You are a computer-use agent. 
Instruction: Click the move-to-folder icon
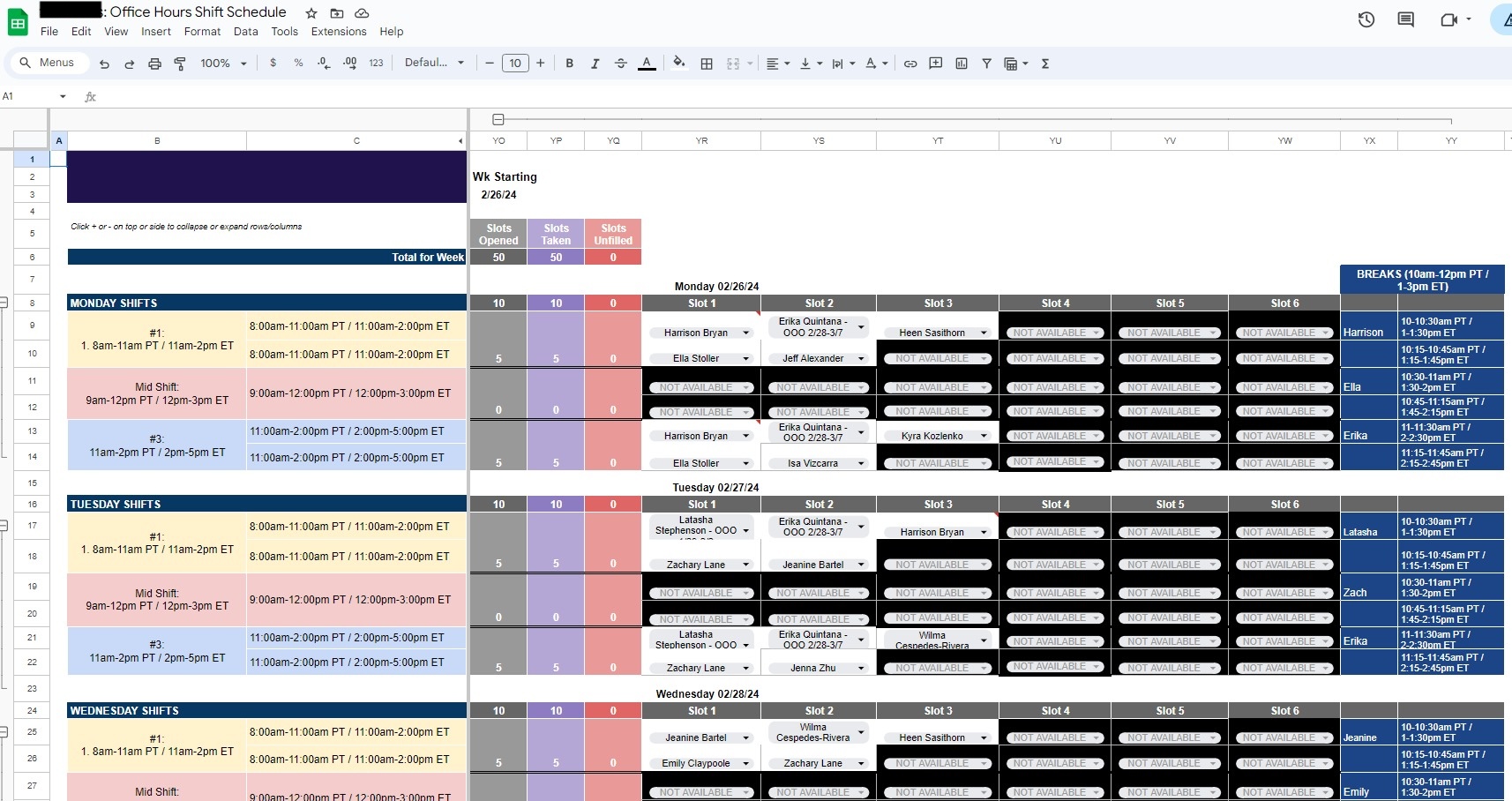[337, 13]
